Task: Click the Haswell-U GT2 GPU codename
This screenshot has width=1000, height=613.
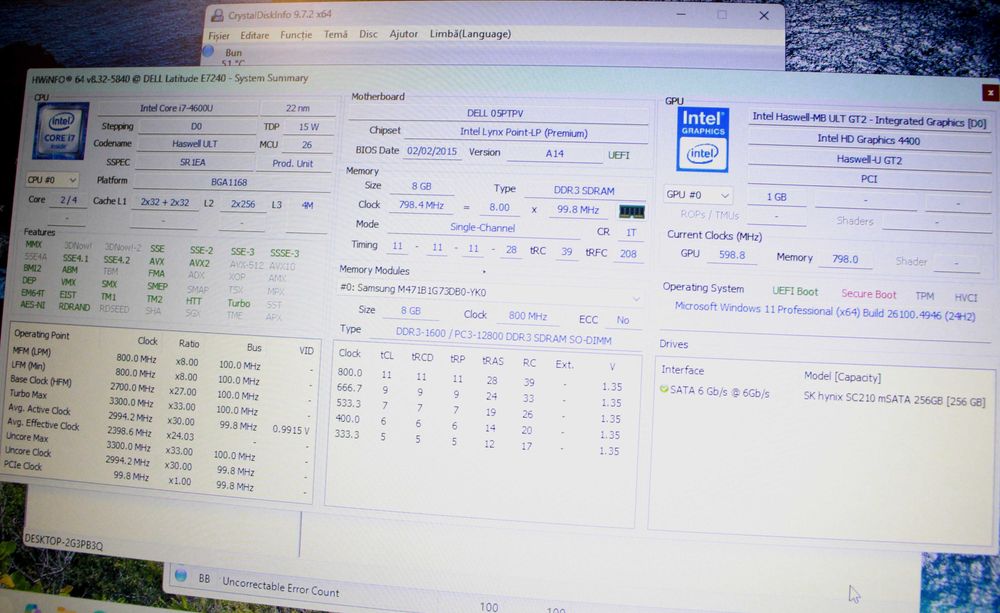Action: tap(869, 159)
